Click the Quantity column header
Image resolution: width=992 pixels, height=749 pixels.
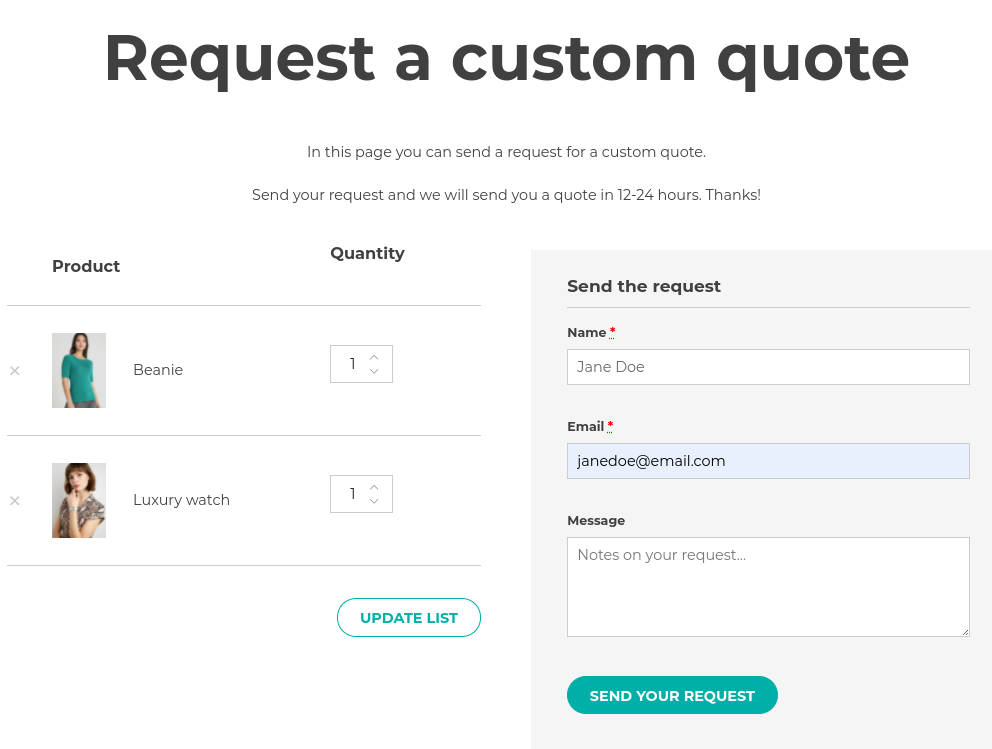[x=368, y=253]
